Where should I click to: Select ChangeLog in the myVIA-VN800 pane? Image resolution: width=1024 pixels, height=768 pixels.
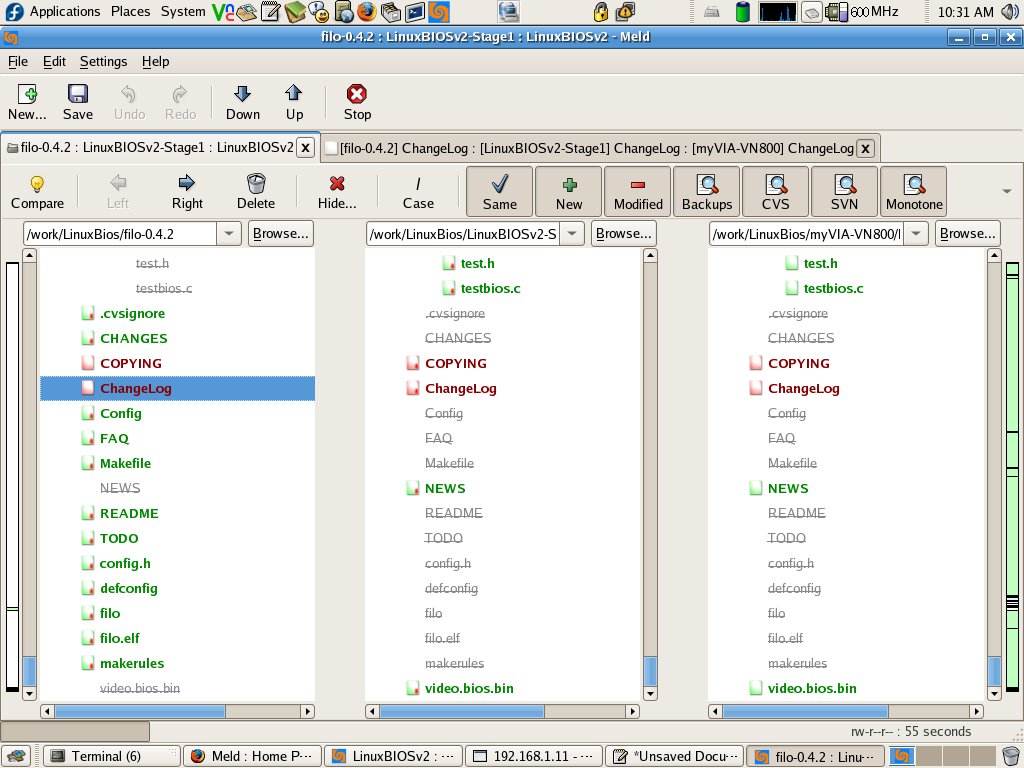(803, 389)
